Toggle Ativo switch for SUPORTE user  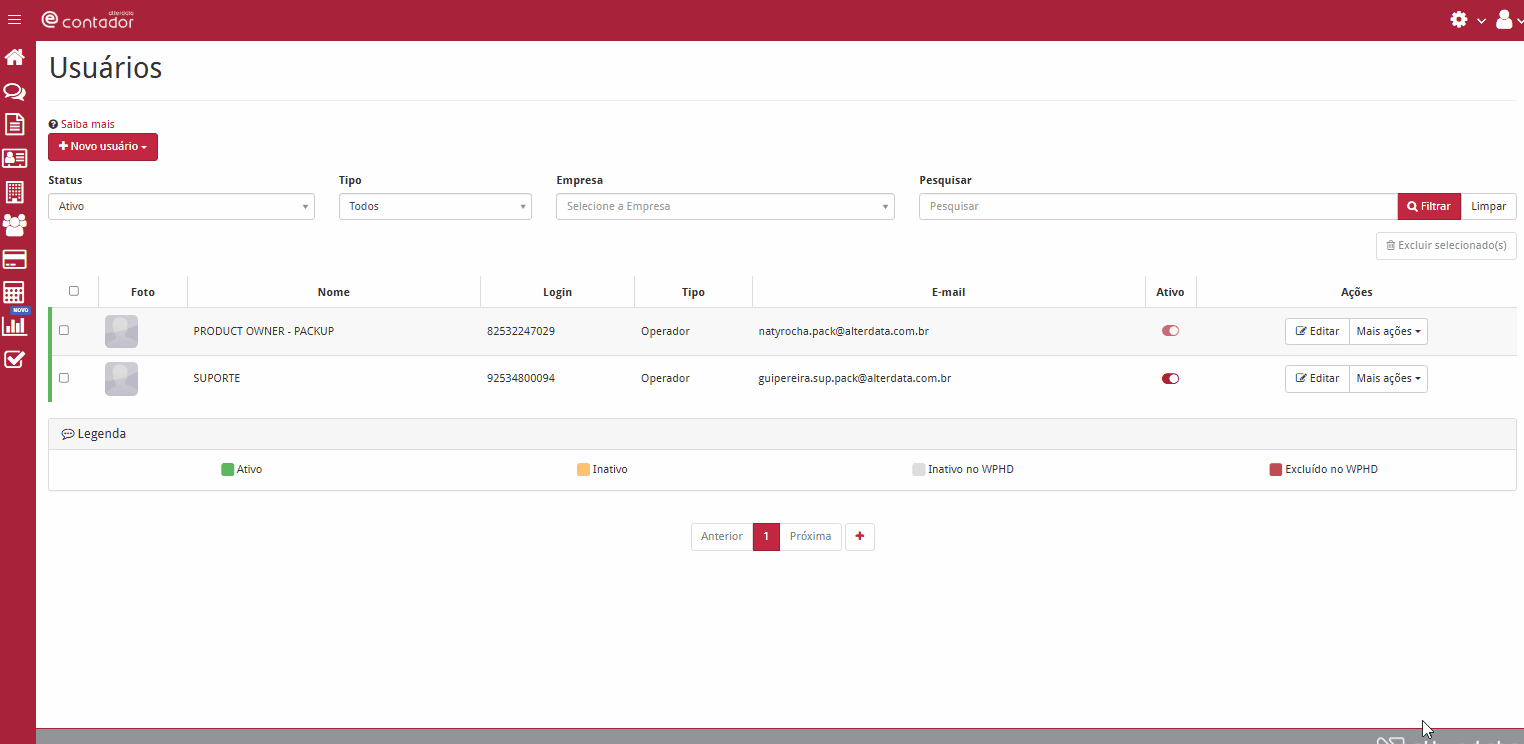pyautogui.click(x=1170, y=379)
